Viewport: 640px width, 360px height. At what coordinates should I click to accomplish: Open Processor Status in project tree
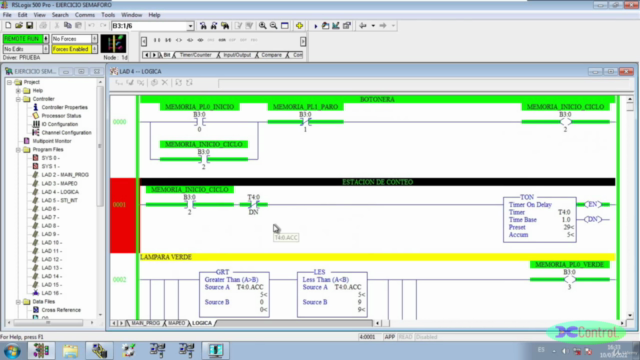pos(61,116)
